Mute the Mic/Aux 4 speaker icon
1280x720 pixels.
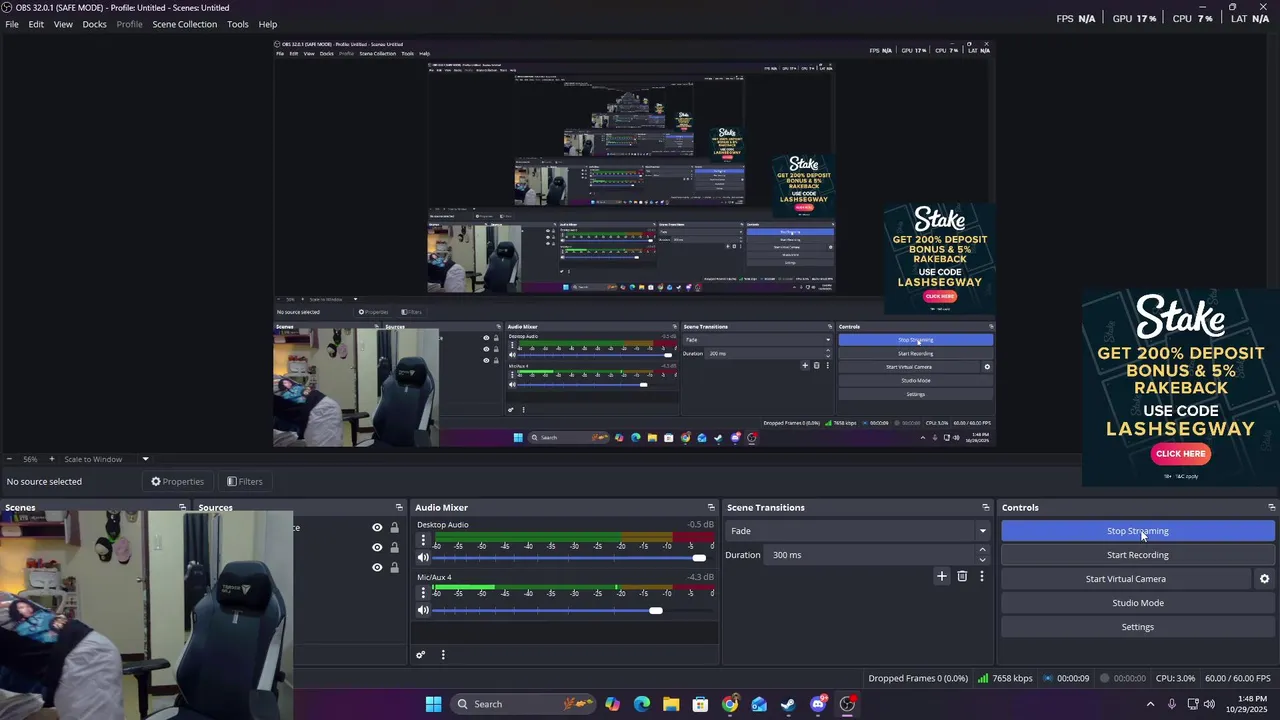(423, 610)
